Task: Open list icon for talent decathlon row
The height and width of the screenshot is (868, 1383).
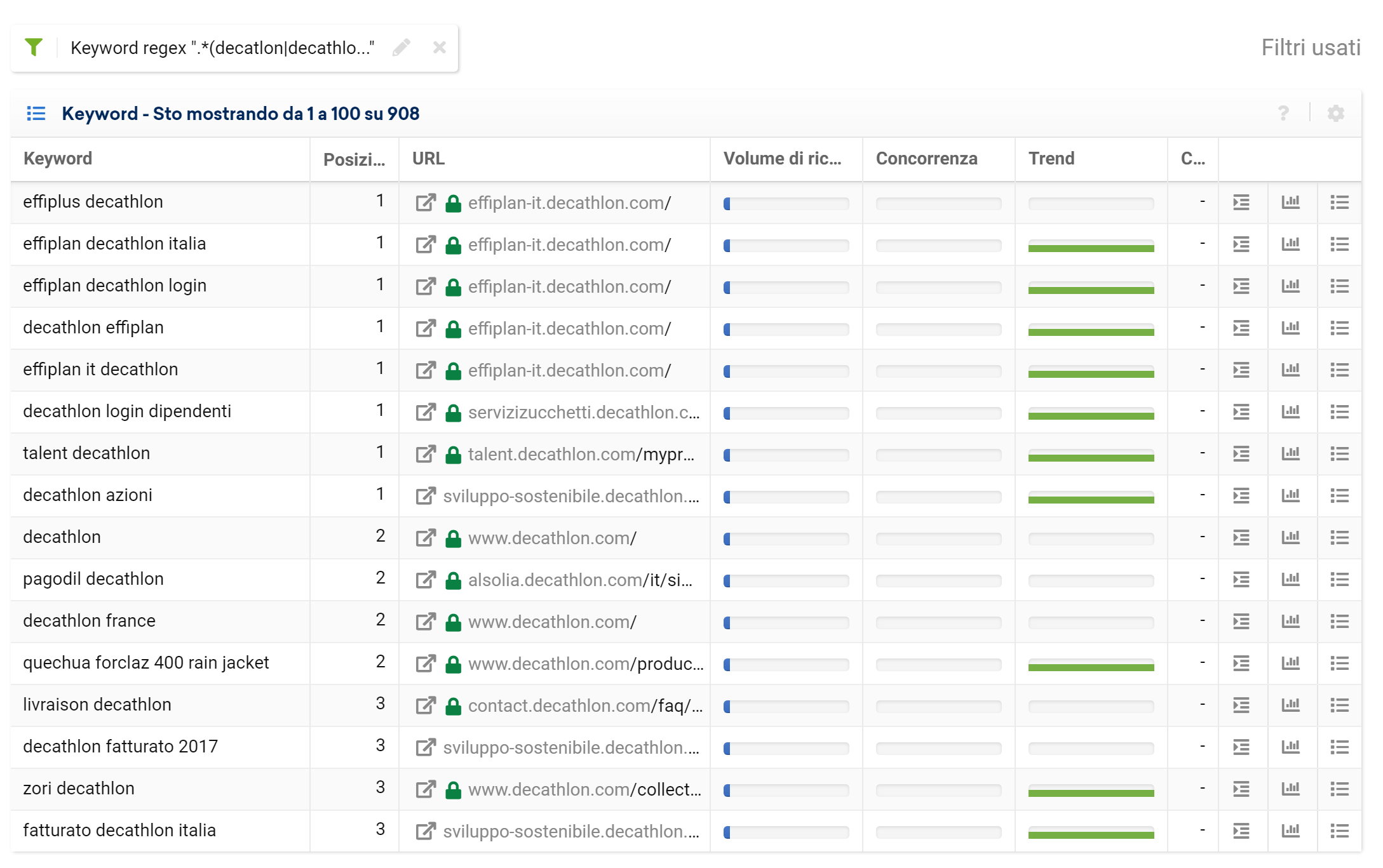Action: click(1339, 454)
